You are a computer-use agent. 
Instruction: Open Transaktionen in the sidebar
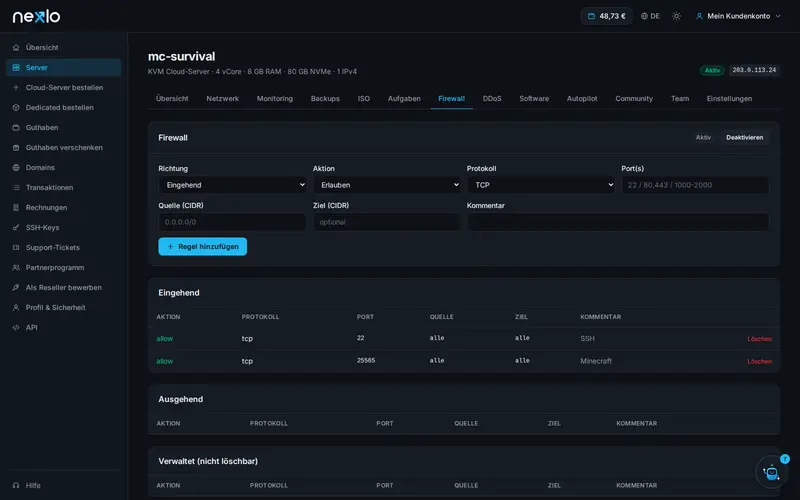pyautogui.click(x=64, y=187)
